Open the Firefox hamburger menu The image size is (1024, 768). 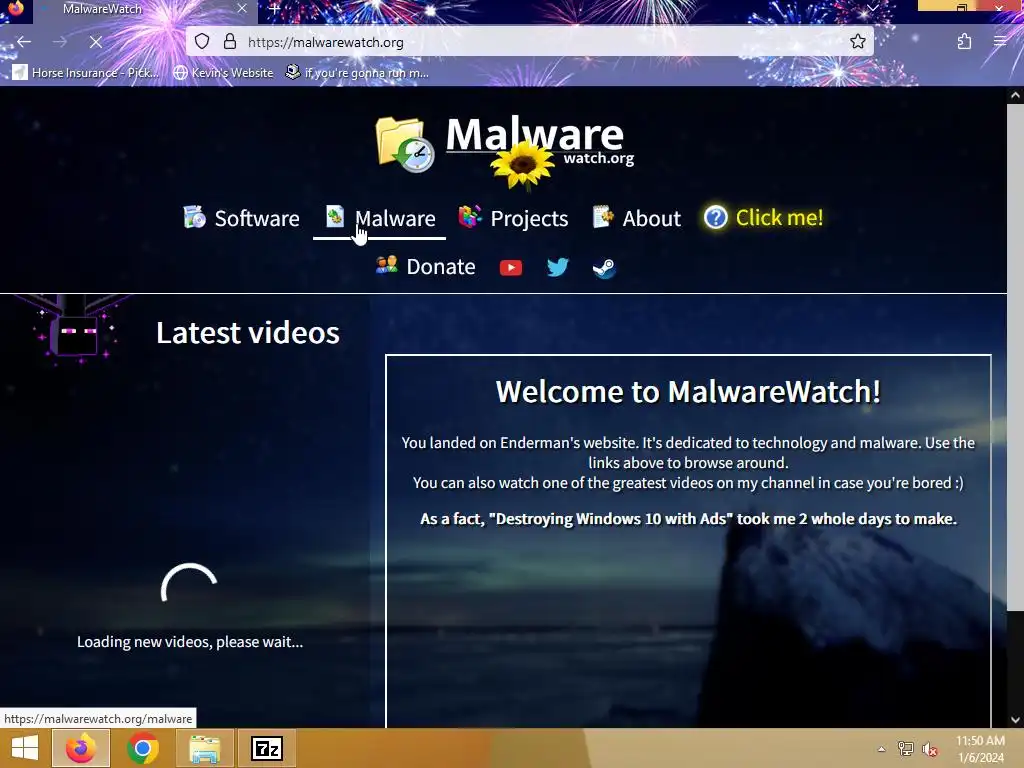point(1000,42)
